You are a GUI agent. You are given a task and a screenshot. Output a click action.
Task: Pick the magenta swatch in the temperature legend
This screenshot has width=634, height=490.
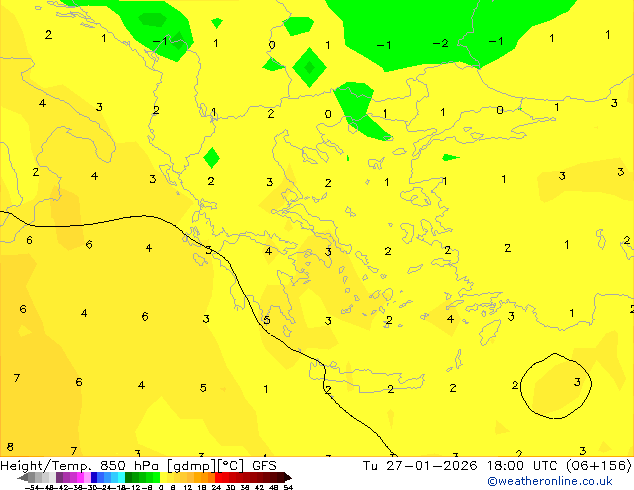click(x=80, y=477)
